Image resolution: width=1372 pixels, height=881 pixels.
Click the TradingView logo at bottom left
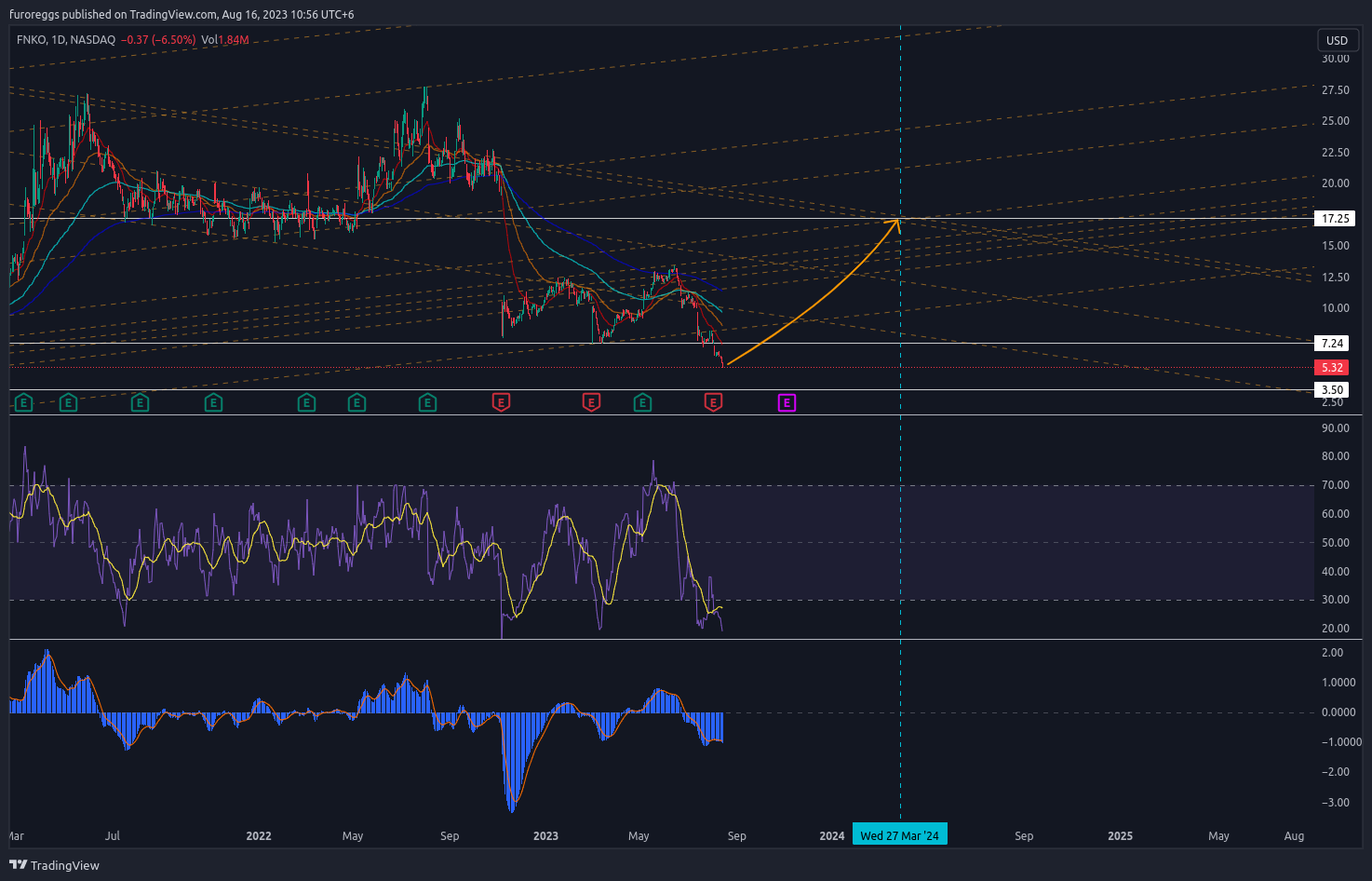tap(54, 865)
